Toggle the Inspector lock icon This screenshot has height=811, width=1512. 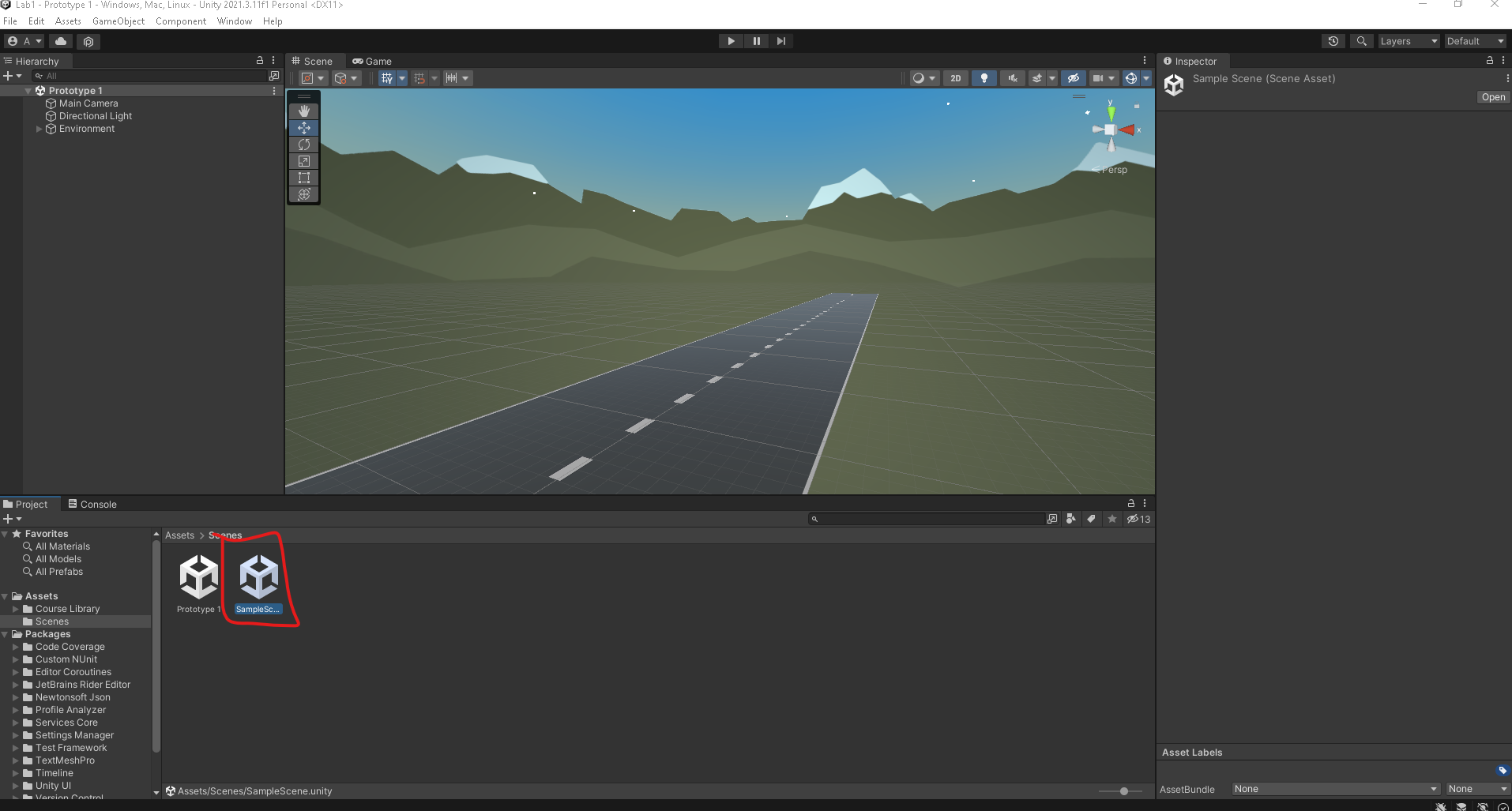1489,61
